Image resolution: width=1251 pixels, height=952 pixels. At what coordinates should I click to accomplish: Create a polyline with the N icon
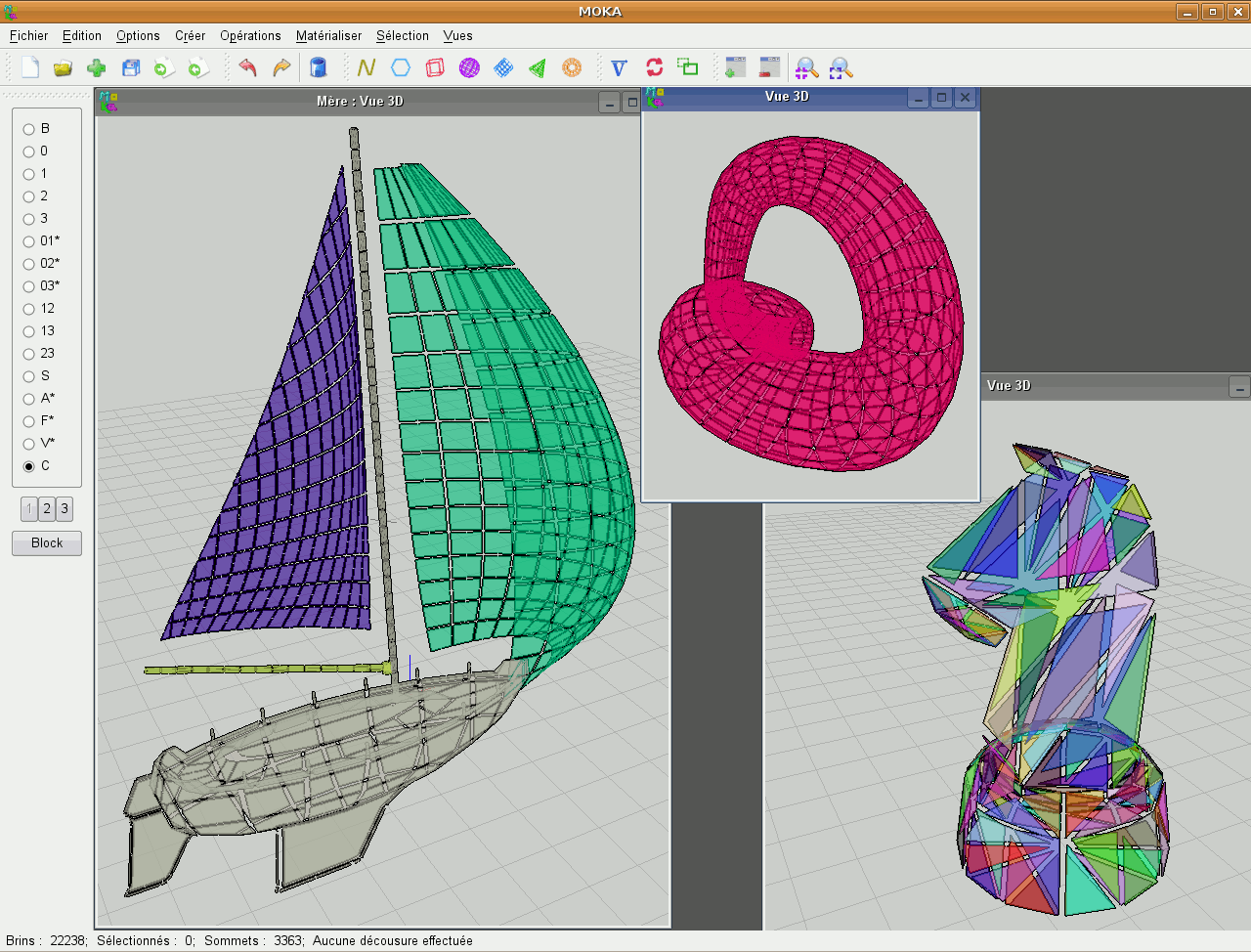(367, 67)
